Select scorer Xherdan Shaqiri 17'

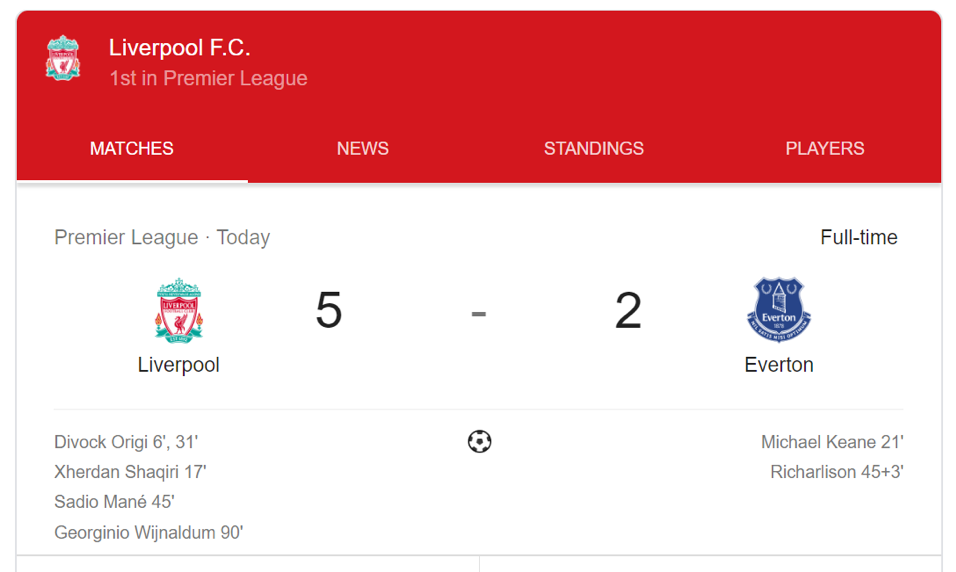click(x=130, y=472)
